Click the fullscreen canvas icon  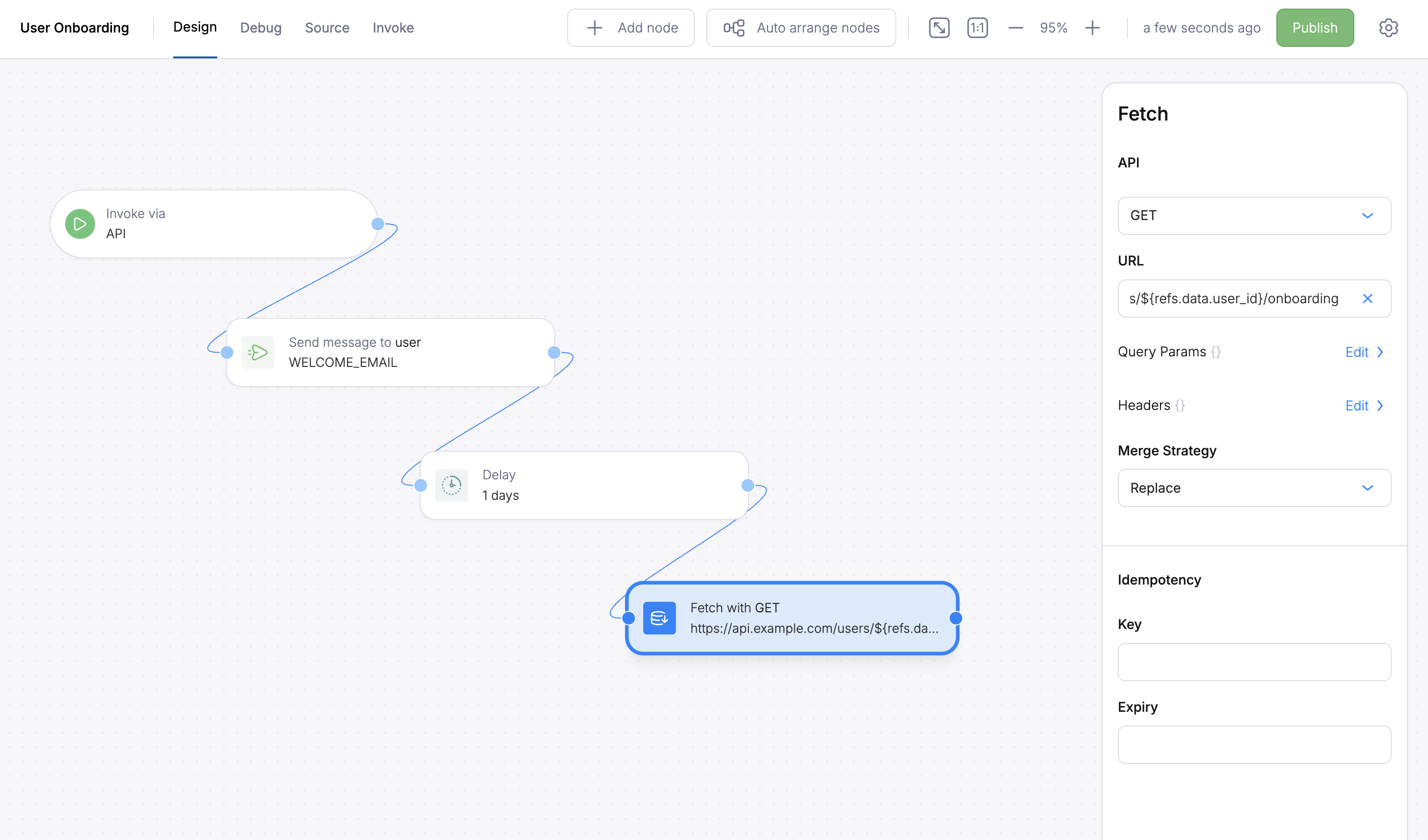click(x=939, y=27)
